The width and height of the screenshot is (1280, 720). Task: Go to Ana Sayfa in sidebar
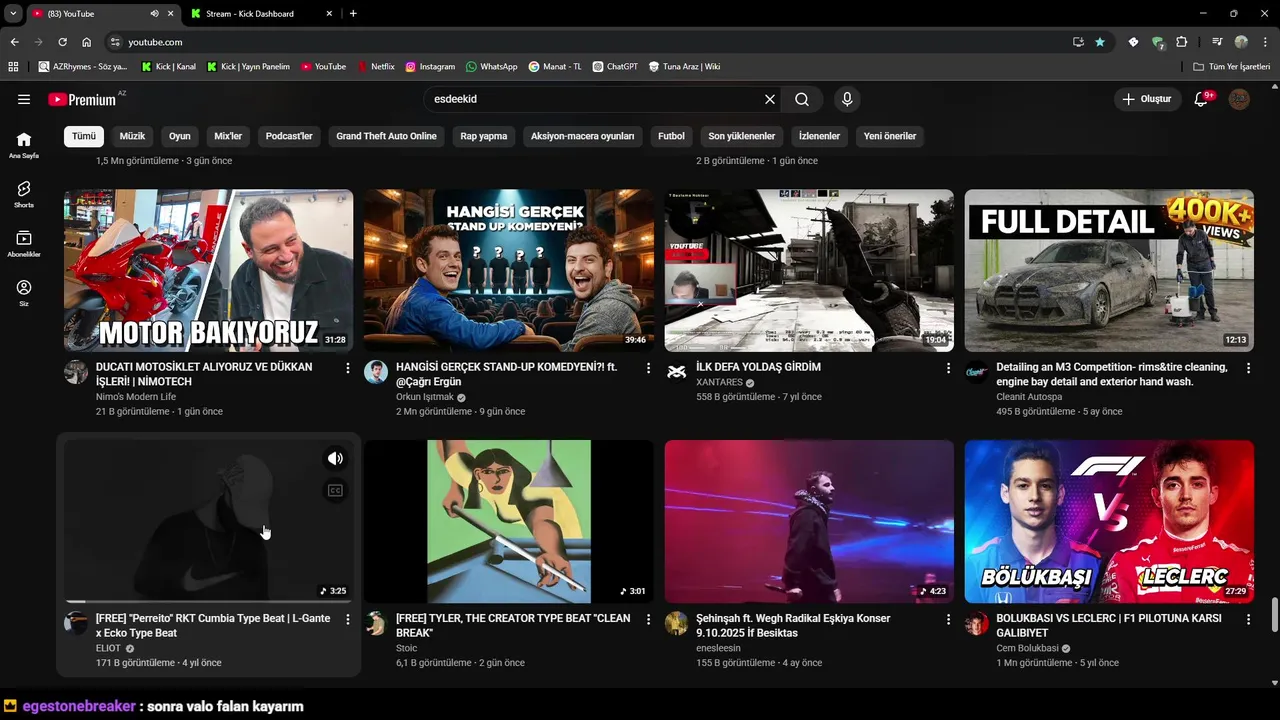24,145
